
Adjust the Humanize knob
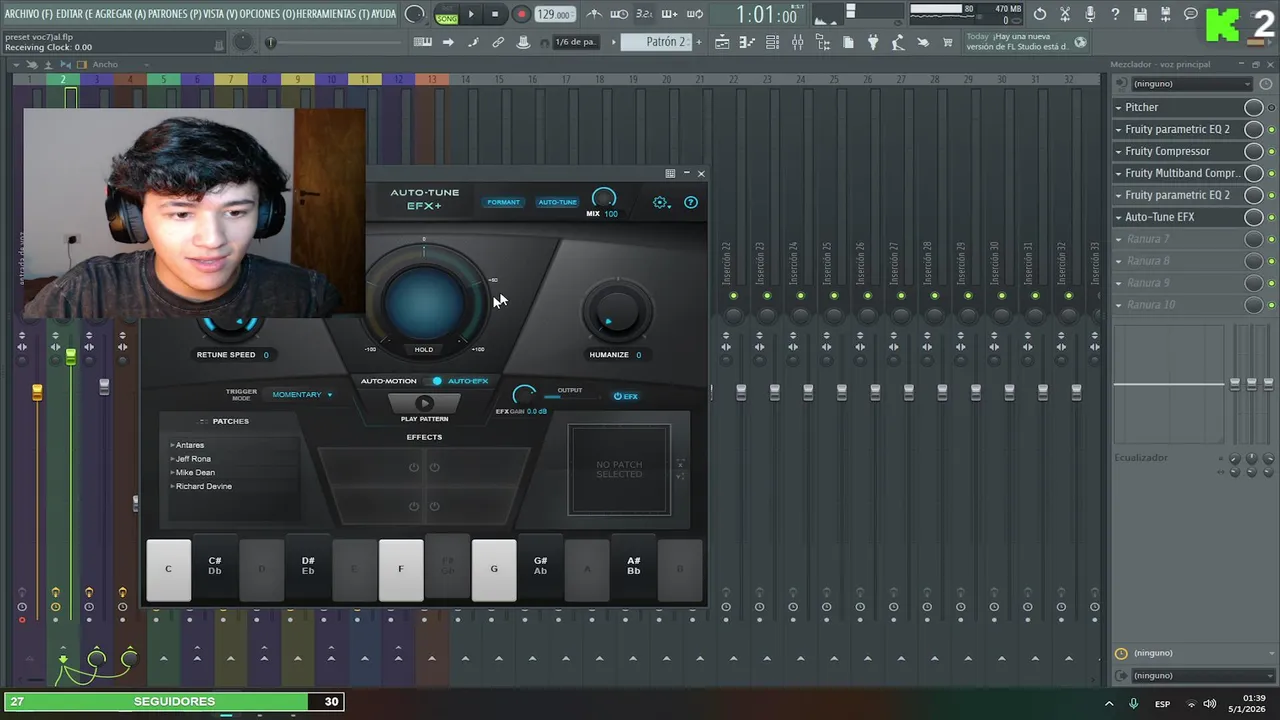pyautogui.click(x=617, y=310)
